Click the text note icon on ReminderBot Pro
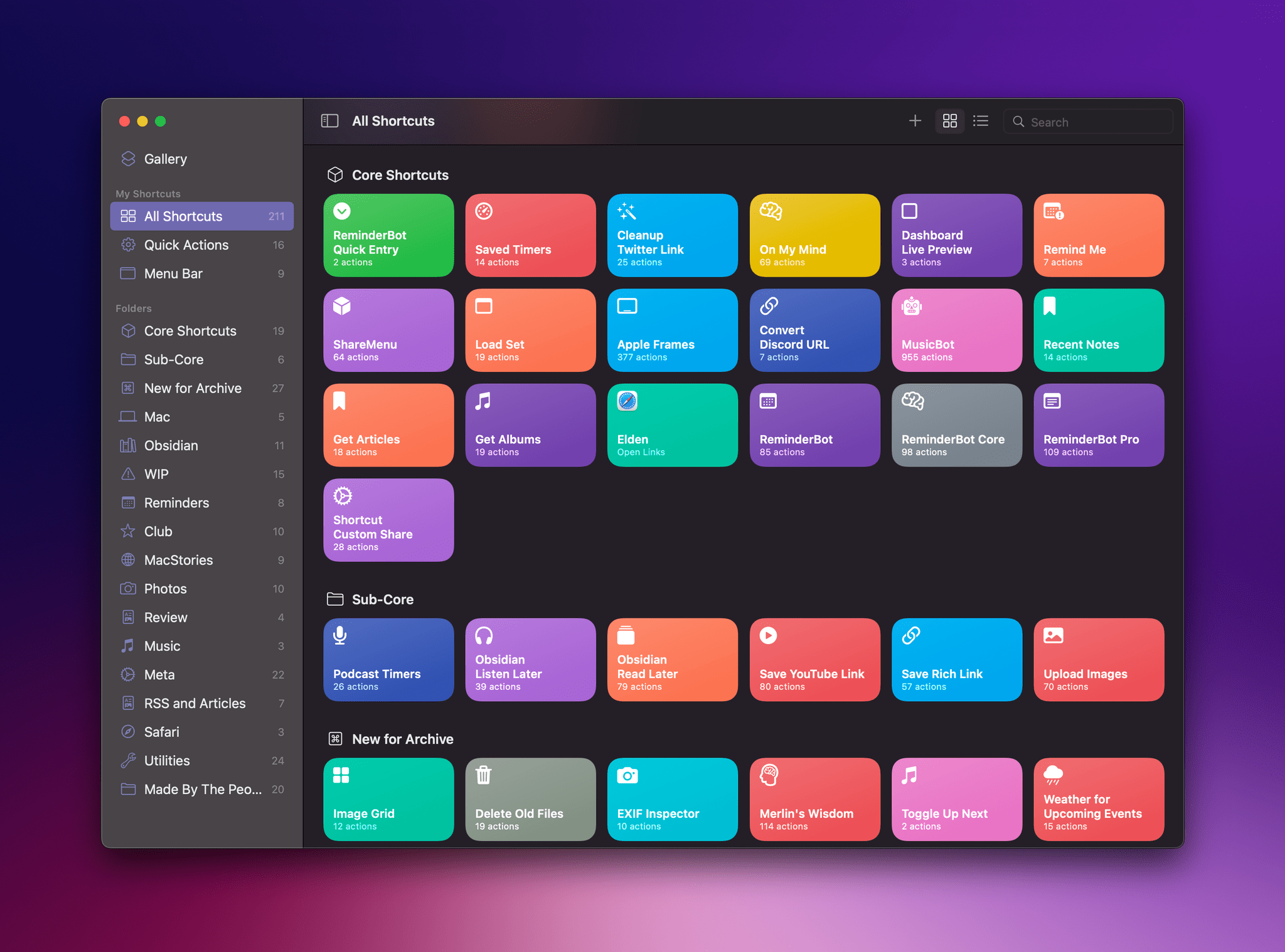This screenshot has width=1285, height=952. pyautogui.click(x=1052, y=401)
